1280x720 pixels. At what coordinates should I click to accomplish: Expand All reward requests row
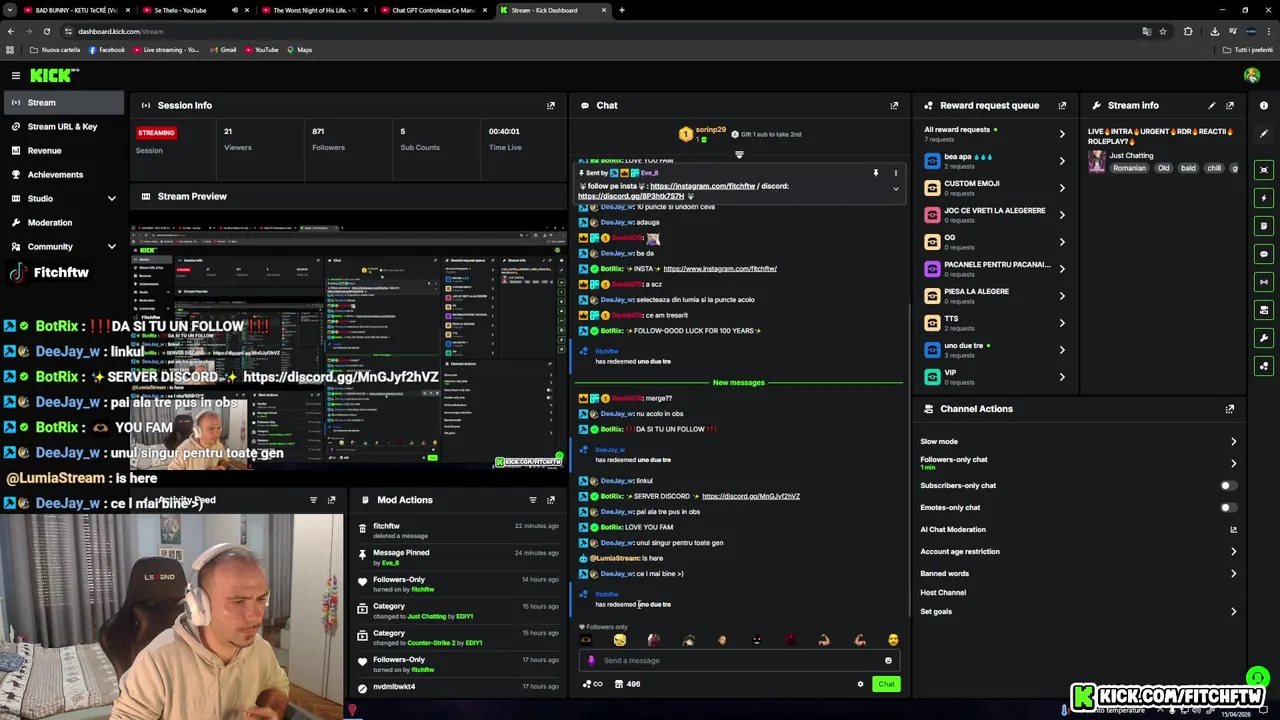point(995,133)
